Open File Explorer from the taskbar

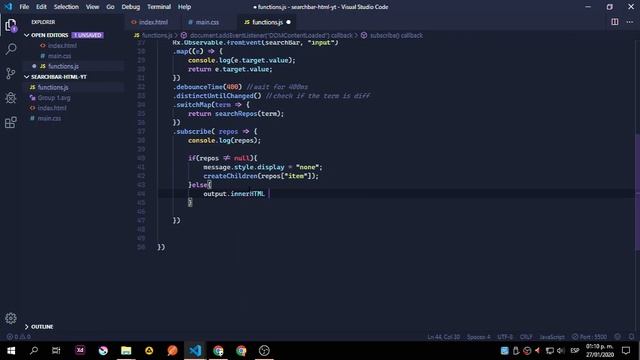(126, 351)
